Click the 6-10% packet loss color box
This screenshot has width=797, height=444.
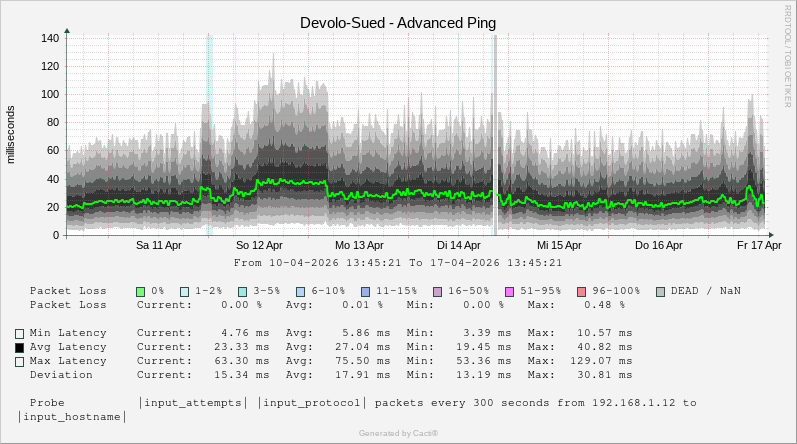(x=301, y=291)
